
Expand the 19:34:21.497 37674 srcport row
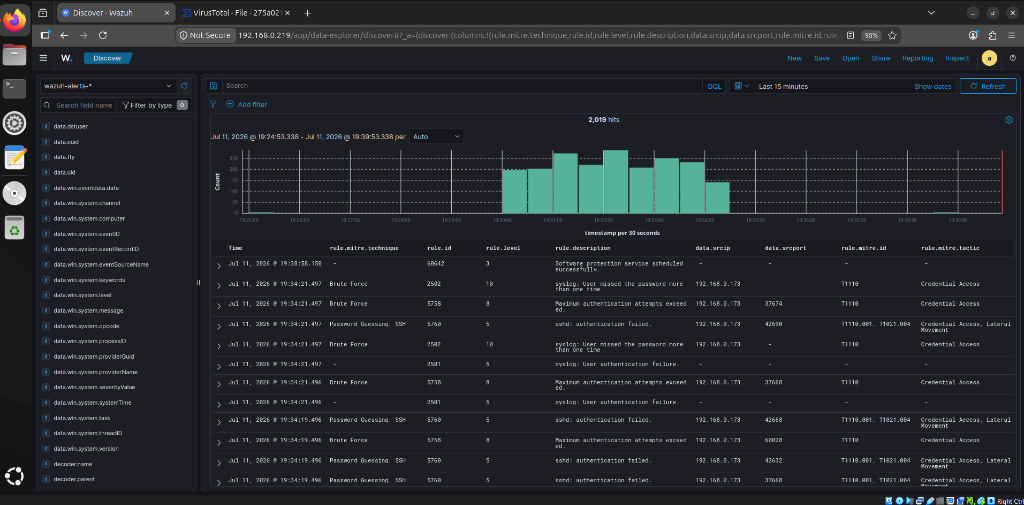coord(219,306)
